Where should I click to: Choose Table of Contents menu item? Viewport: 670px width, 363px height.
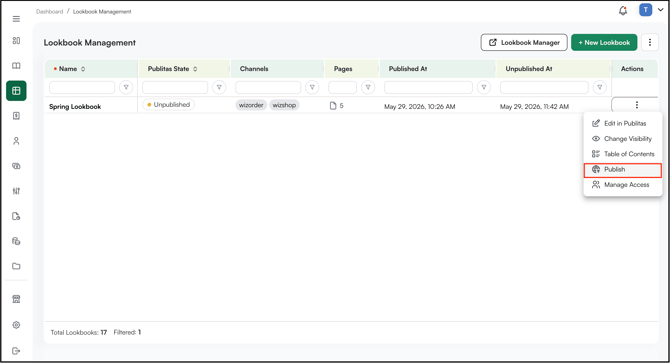[x=623, y=154]
